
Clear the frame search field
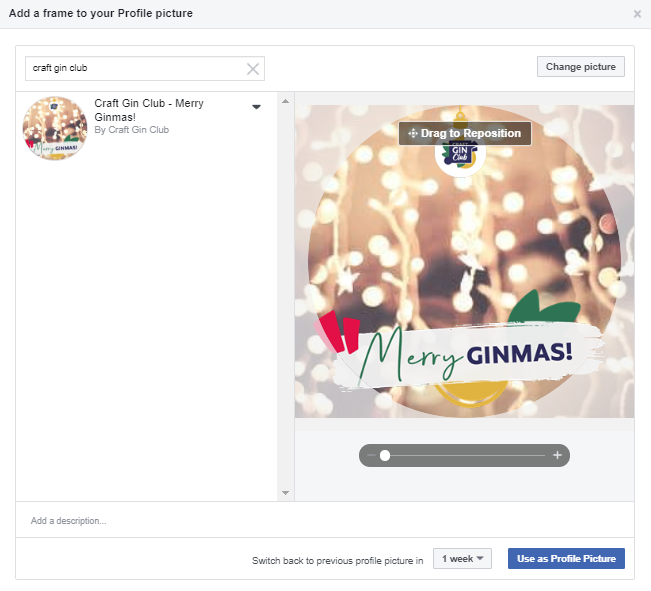point(253,69)
